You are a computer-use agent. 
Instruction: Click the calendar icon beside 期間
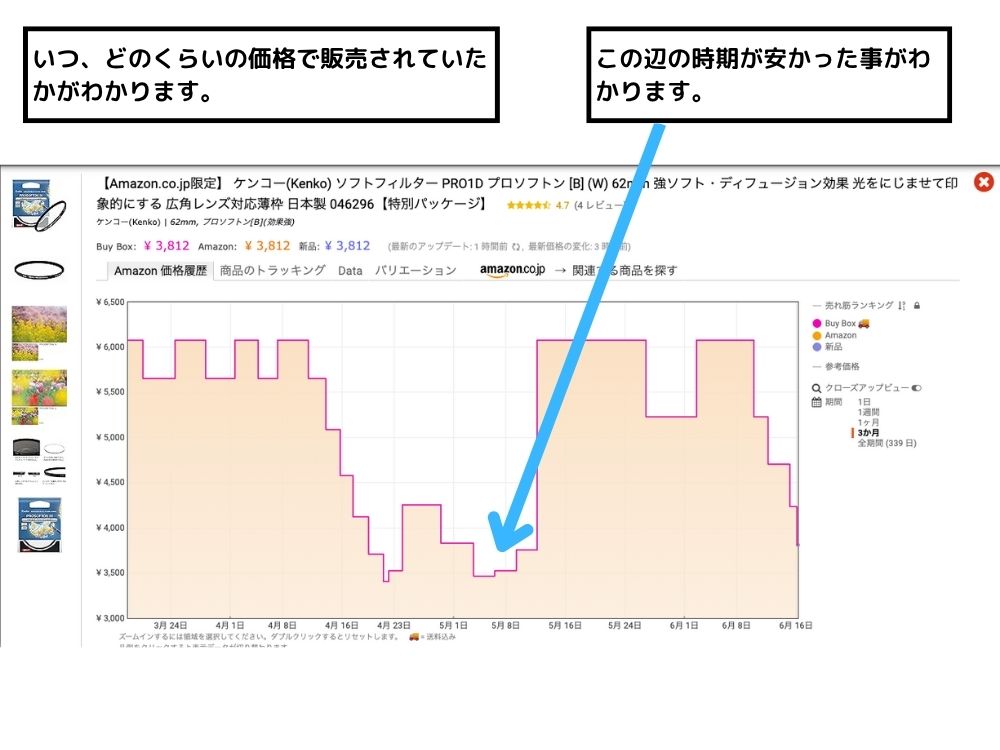click(816, 402)
